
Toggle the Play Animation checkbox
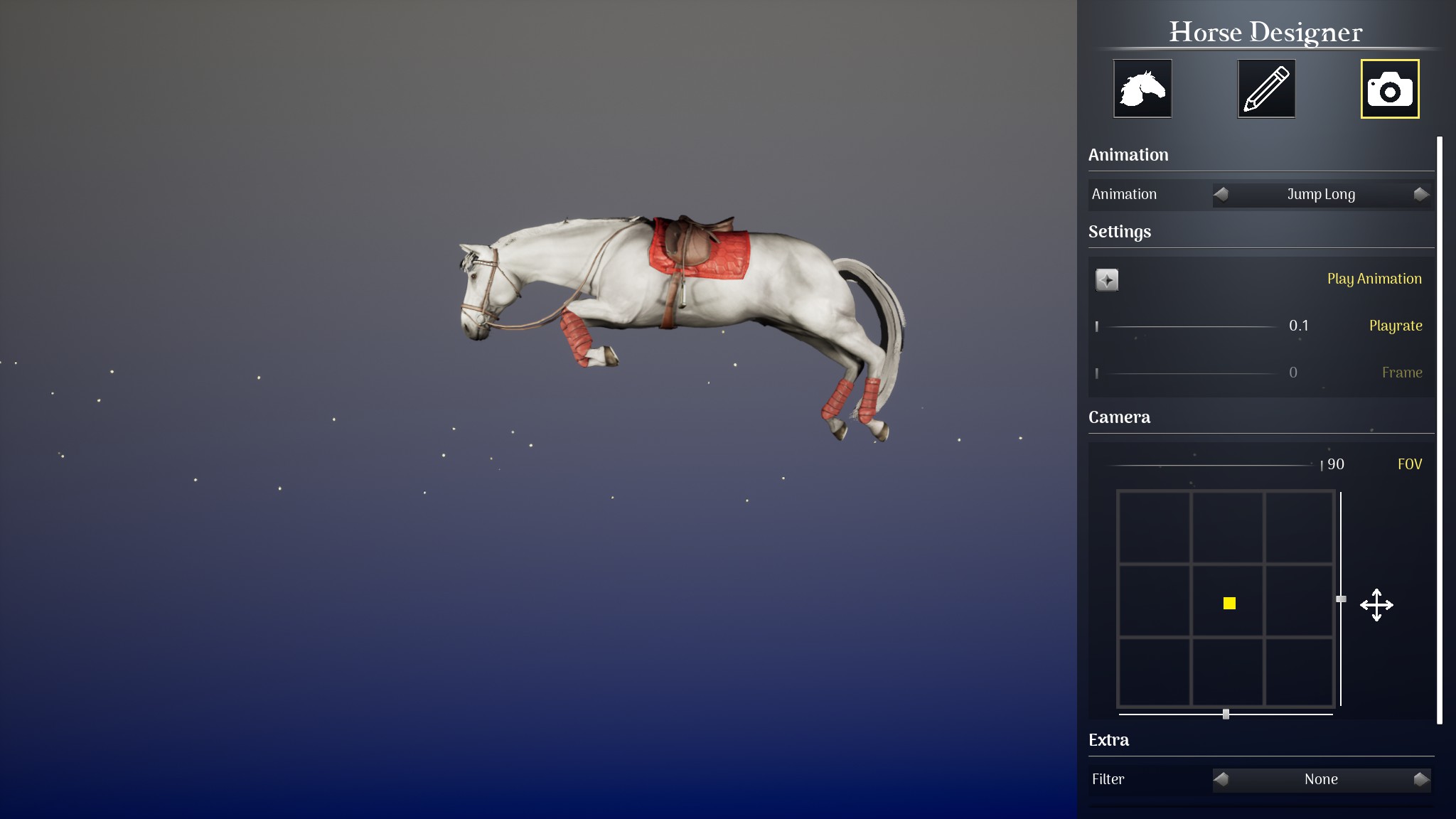pos(1107,279)
